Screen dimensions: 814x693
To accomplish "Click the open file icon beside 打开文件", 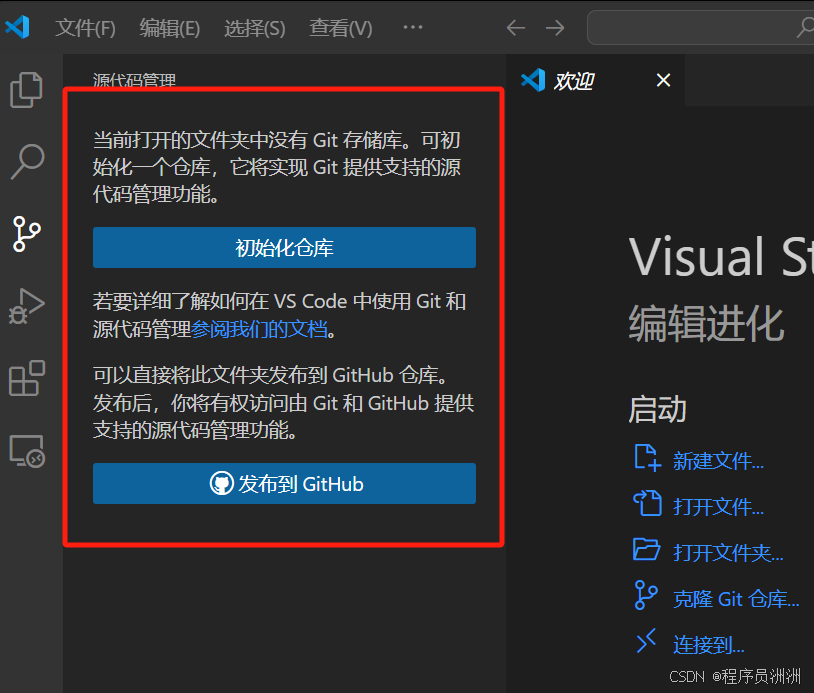I will 647,503.
